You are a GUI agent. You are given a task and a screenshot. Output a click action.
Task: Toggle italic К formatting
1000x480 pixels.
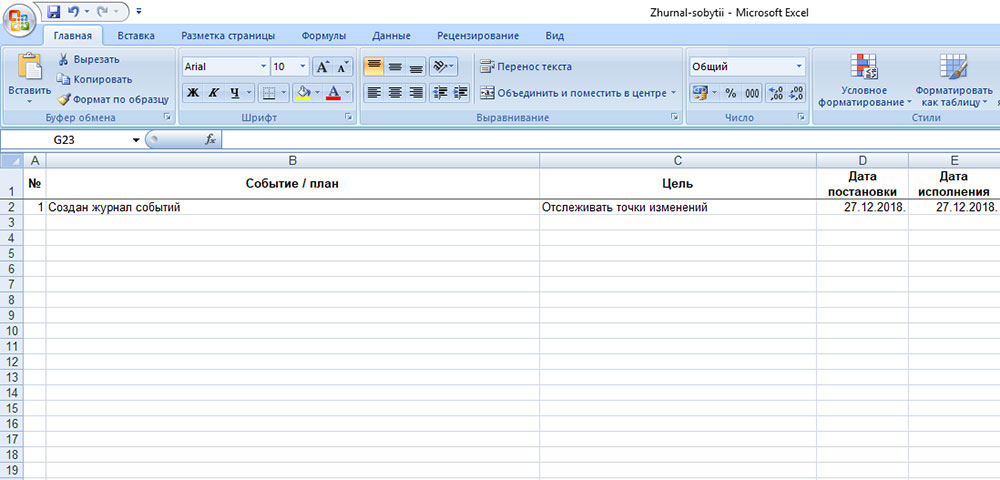pyautogui.click(x=214, y=93)
